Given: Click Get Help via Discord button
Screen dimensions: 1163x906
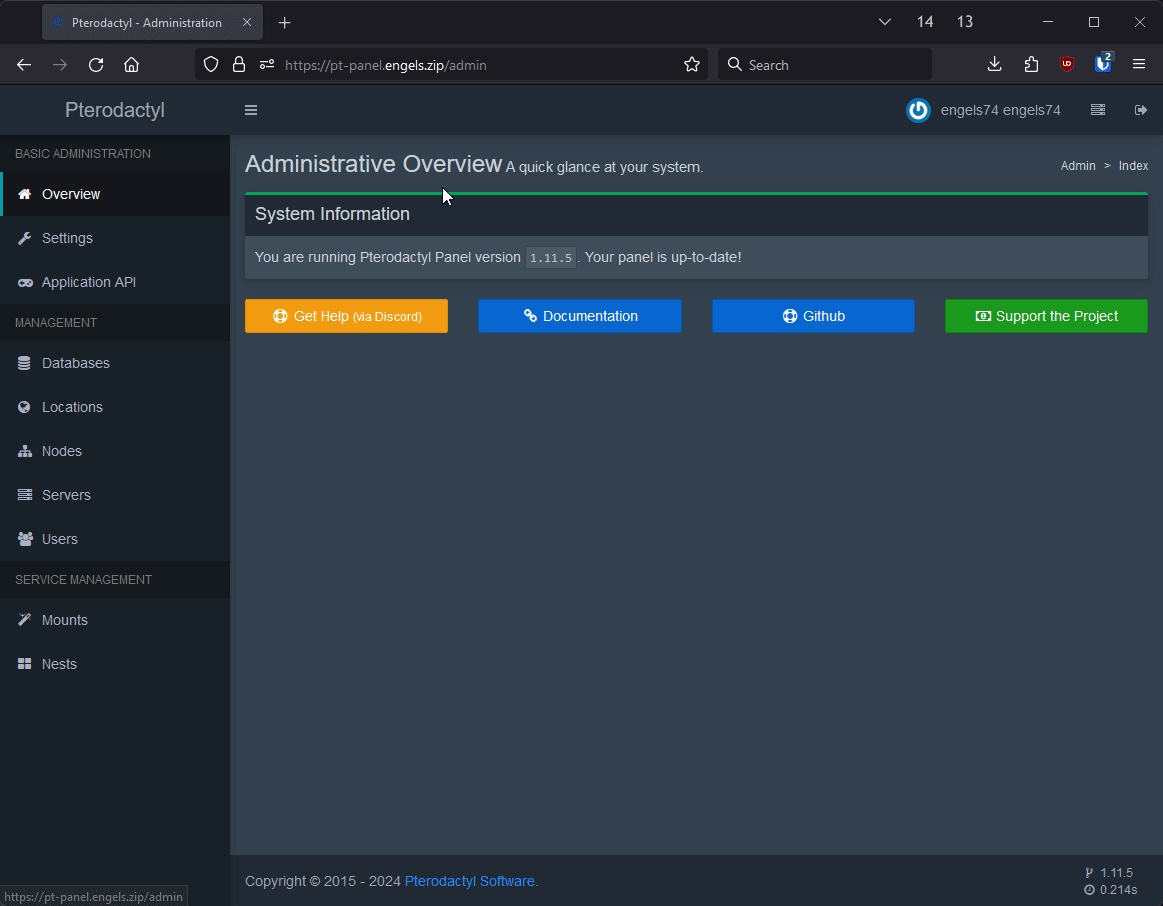Looking at the screenshot, I should pyautogui.click(x=346, y=316).
